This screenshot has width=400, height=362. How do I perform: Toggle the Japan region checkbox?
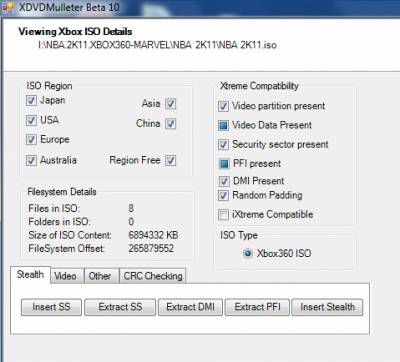point(31,100)
